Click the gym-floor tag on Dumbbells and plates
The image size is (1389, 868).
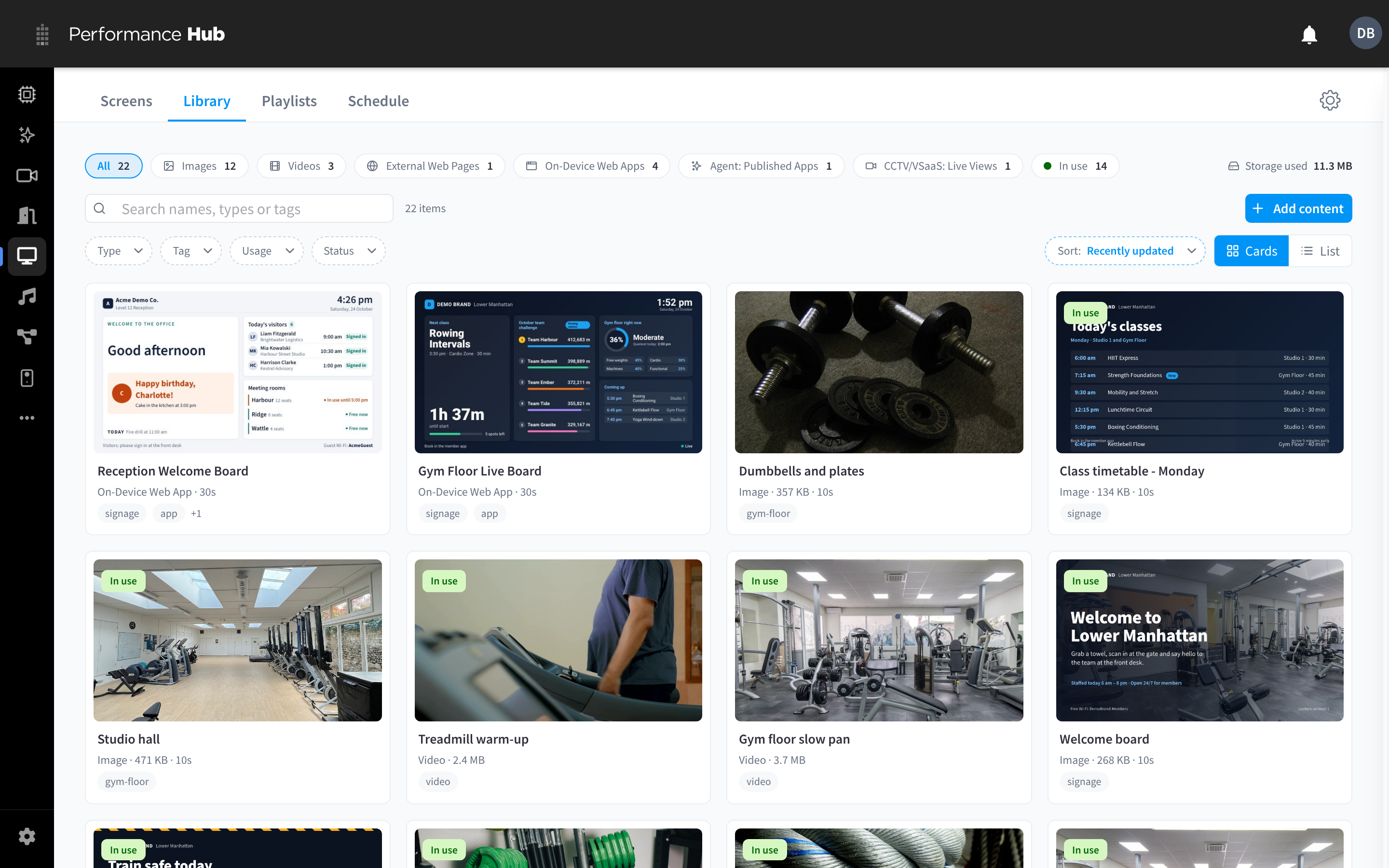click(x=768, y=513)
